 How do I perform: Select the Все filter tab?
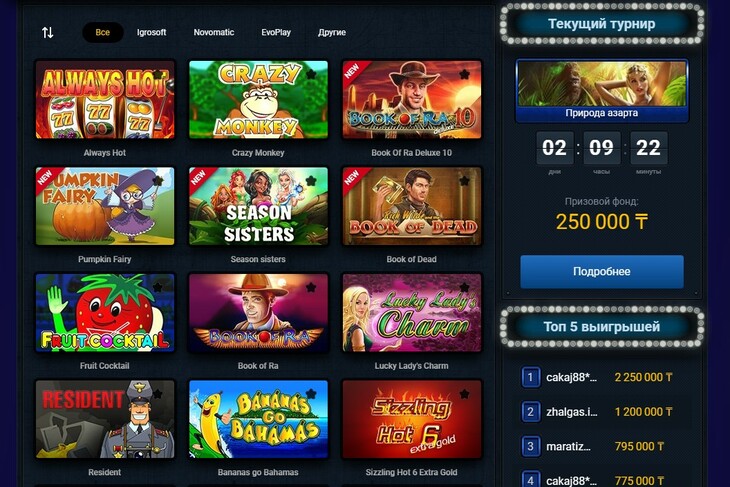[103, 33]
